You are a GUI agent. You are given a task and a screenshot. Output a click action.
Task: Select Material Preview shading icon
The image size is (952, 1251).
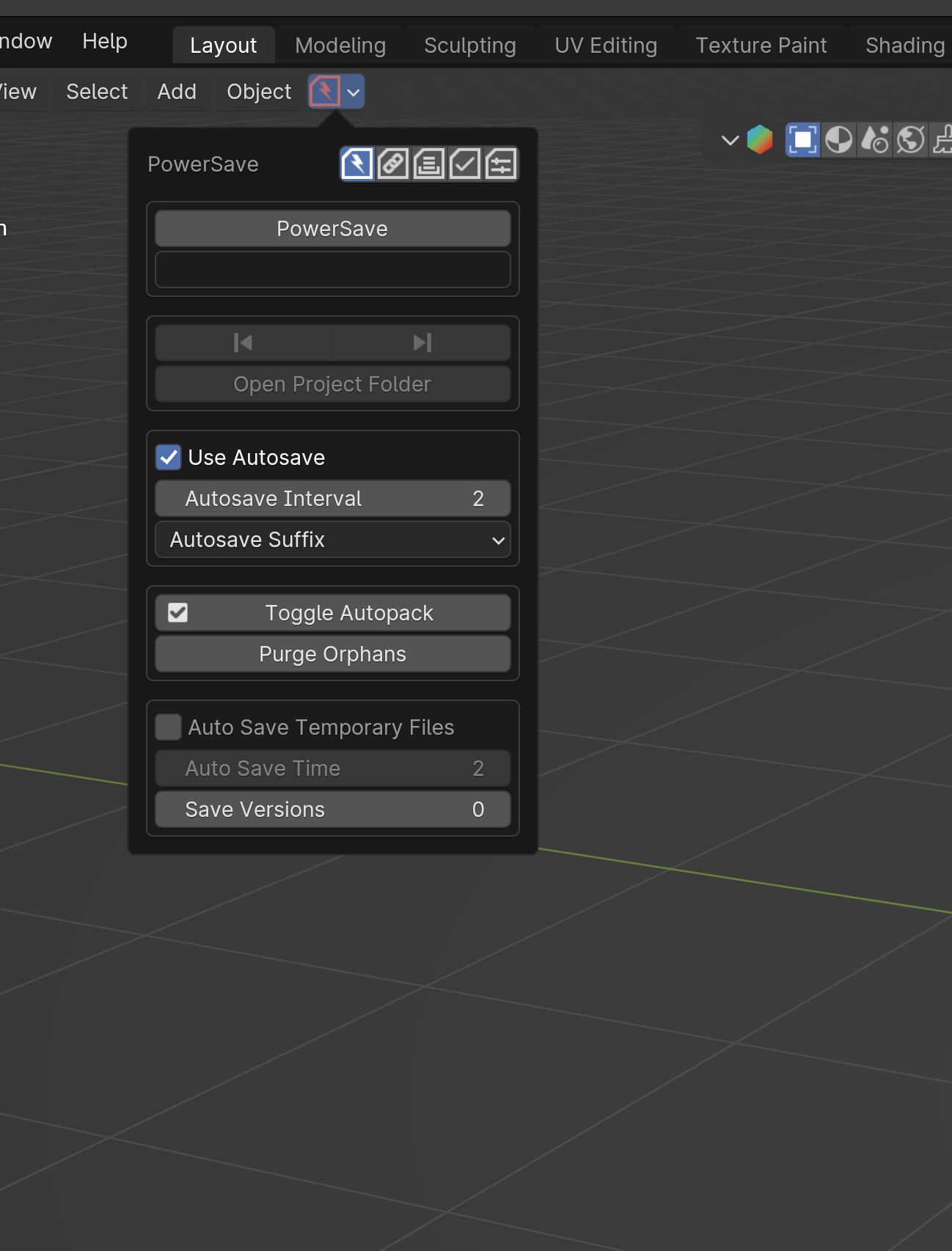(x=875, y=139)
